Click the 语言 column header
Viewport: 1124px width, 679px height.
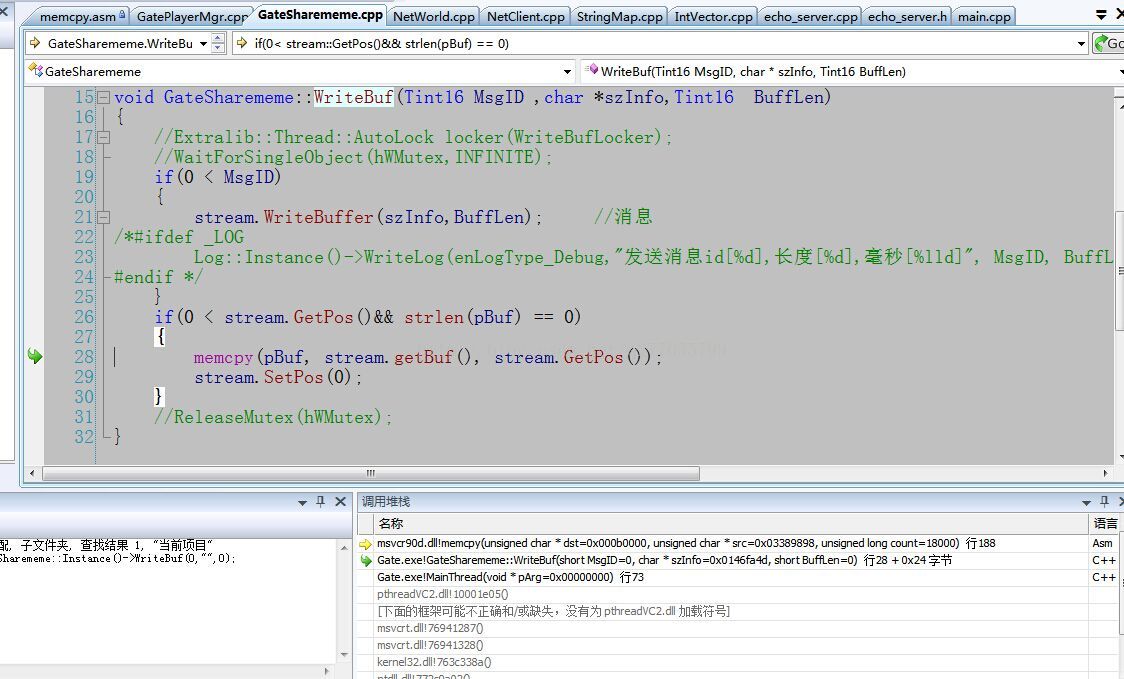click(1105, 523)
